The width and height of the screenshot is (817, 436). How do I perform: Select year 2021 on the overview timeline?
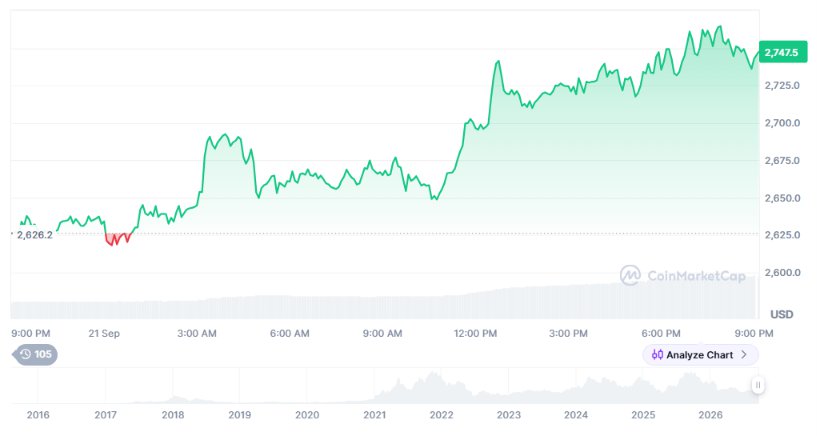[x=374, y=415]
